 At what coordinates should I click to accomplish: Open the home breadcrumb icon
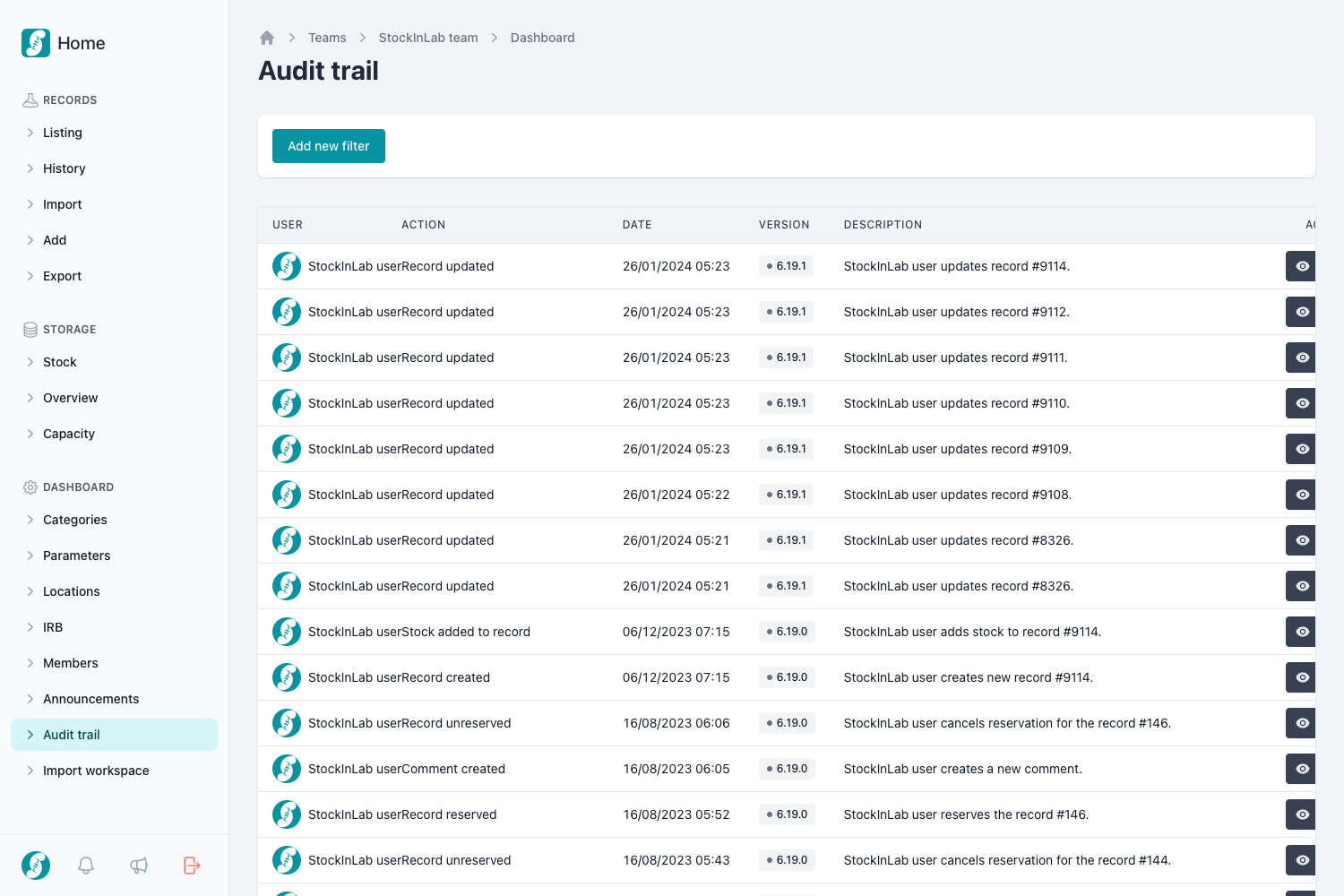coord(267,38)
